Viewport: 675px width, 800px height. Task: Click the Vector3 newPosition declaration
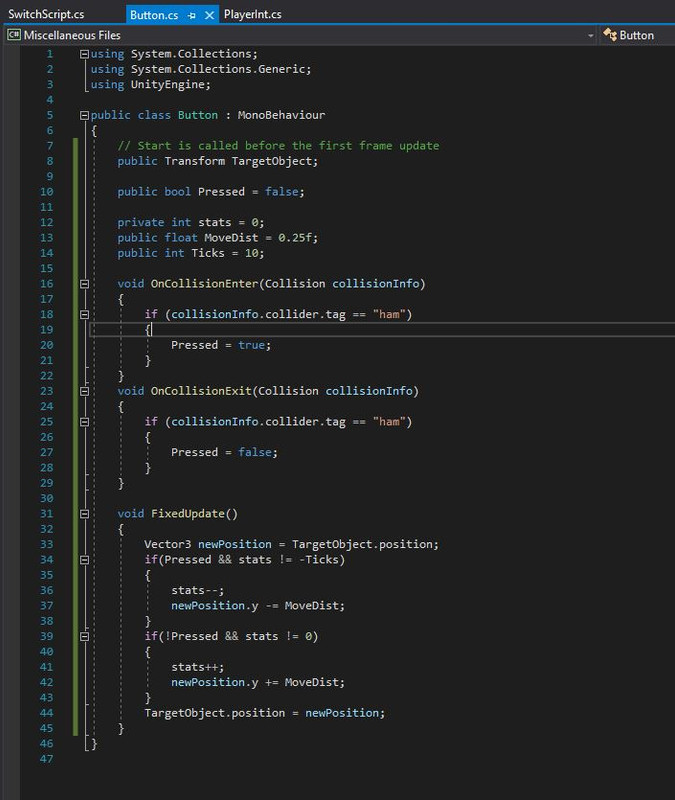(291, 544)
